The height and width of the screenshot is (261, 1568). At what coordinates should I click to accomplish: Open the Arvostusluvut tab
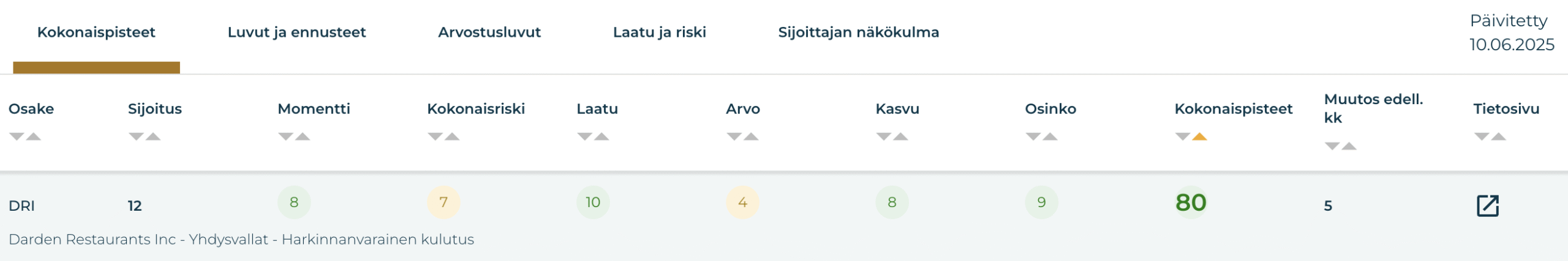click(489, 32)
